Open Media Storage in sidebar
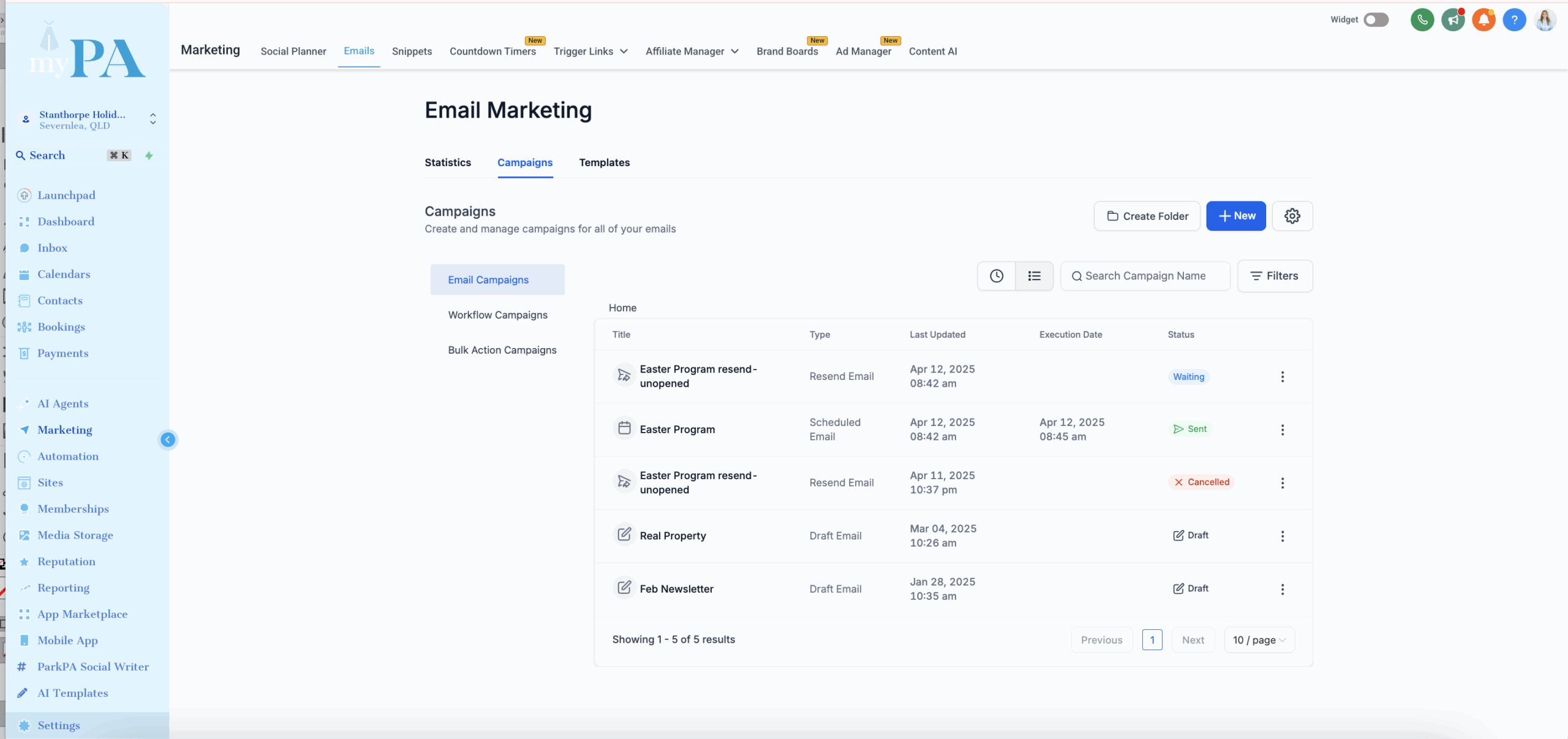The width and height of the screenshot is (1568, 739). coord(75,535)
